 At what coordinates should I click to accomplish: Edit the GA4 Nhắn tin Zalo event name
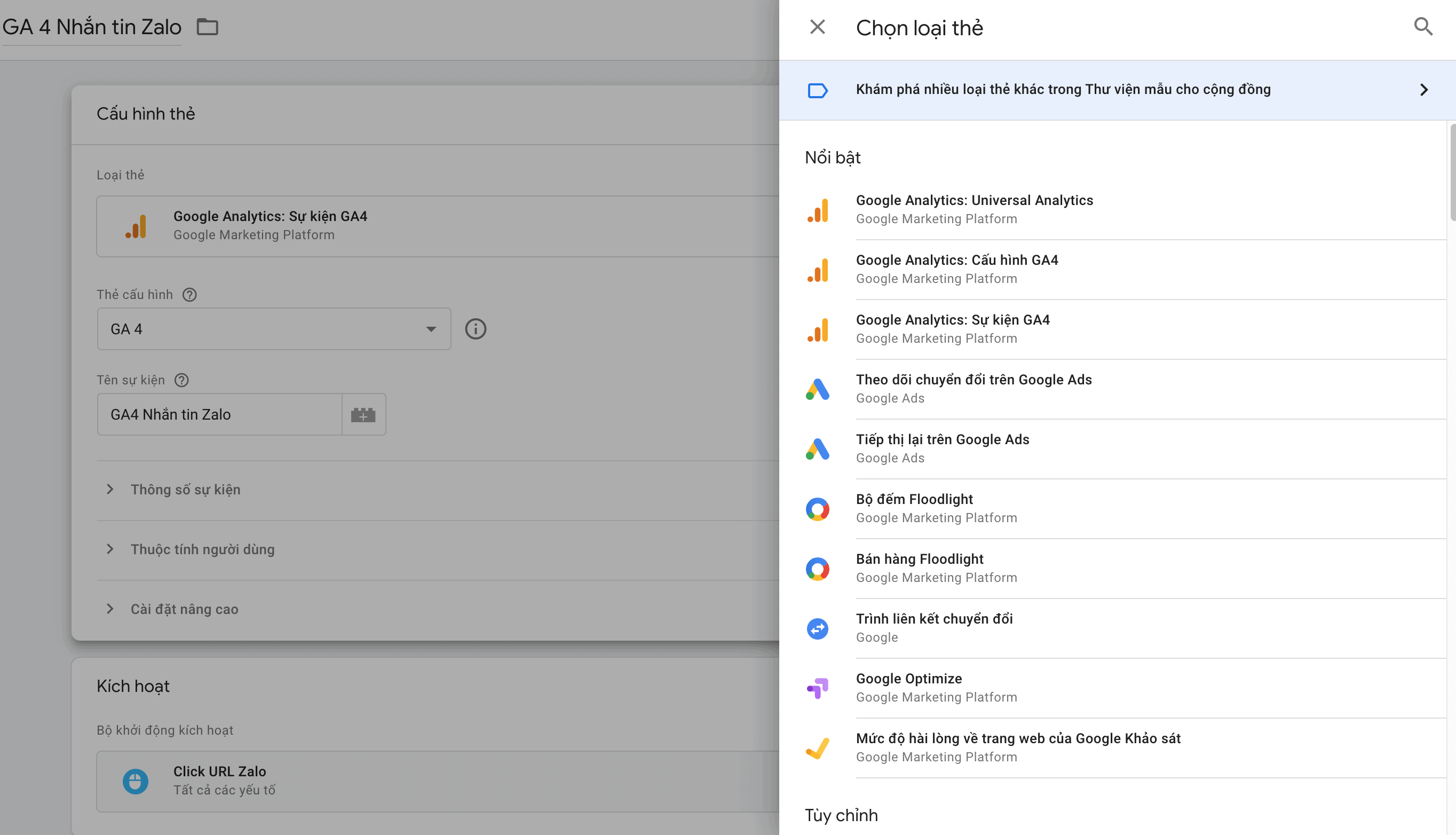219,415
